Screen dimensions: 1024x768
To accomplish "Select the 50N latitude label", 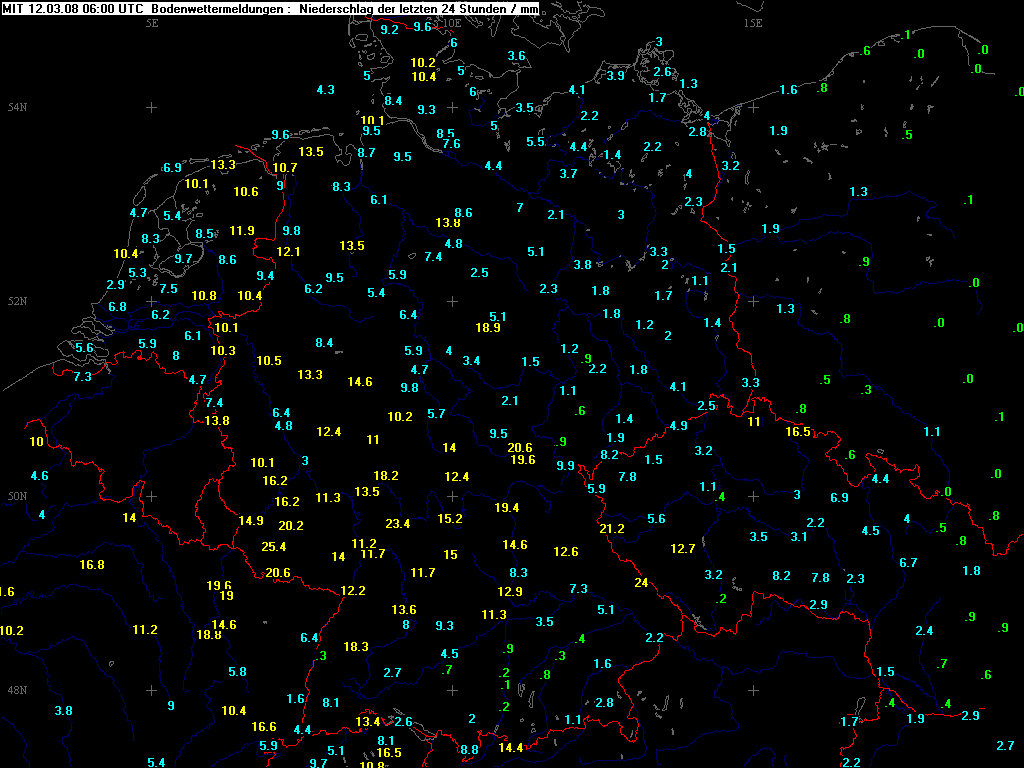I will coord(17,496).
